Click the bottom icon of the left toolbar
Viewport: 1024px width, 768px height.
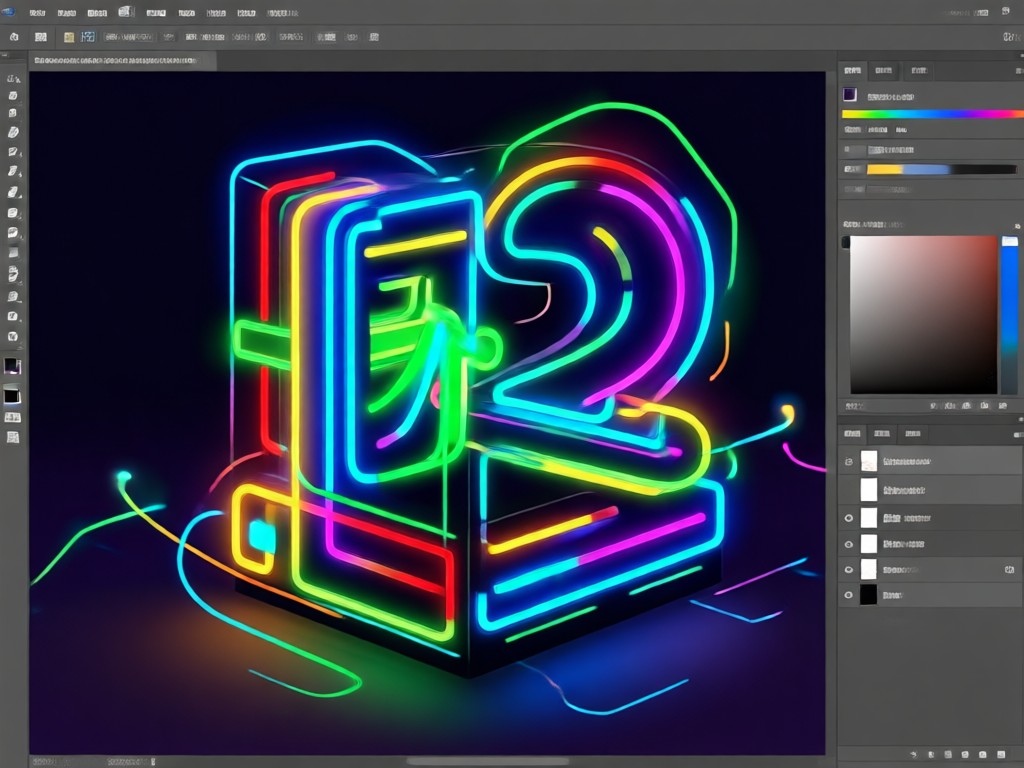coord(12,438)
